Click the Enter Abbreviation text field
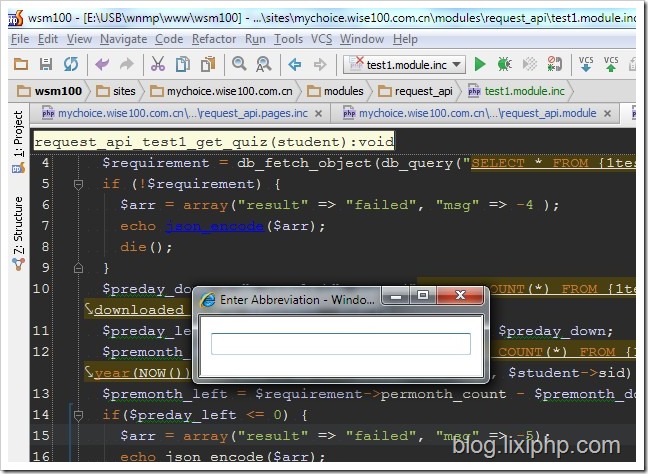Screen dimensions: 648x474 click(341, 344)
